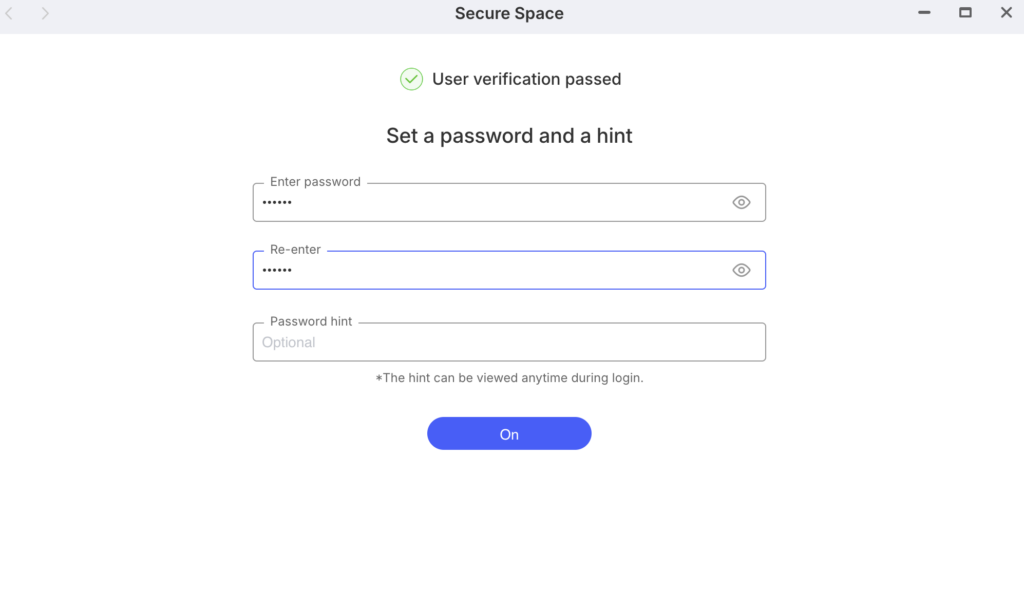The height and width of the screenshot is (608, 1024).
Task: Click the forward arrow in title bar
Action: click(x=46, y=14)
